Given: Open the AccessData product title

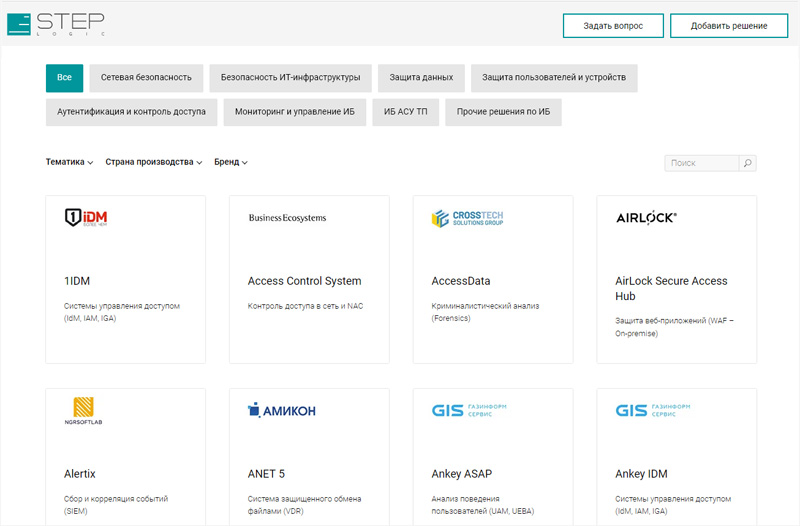Looking at the screenshot, I should click(461, 281).
